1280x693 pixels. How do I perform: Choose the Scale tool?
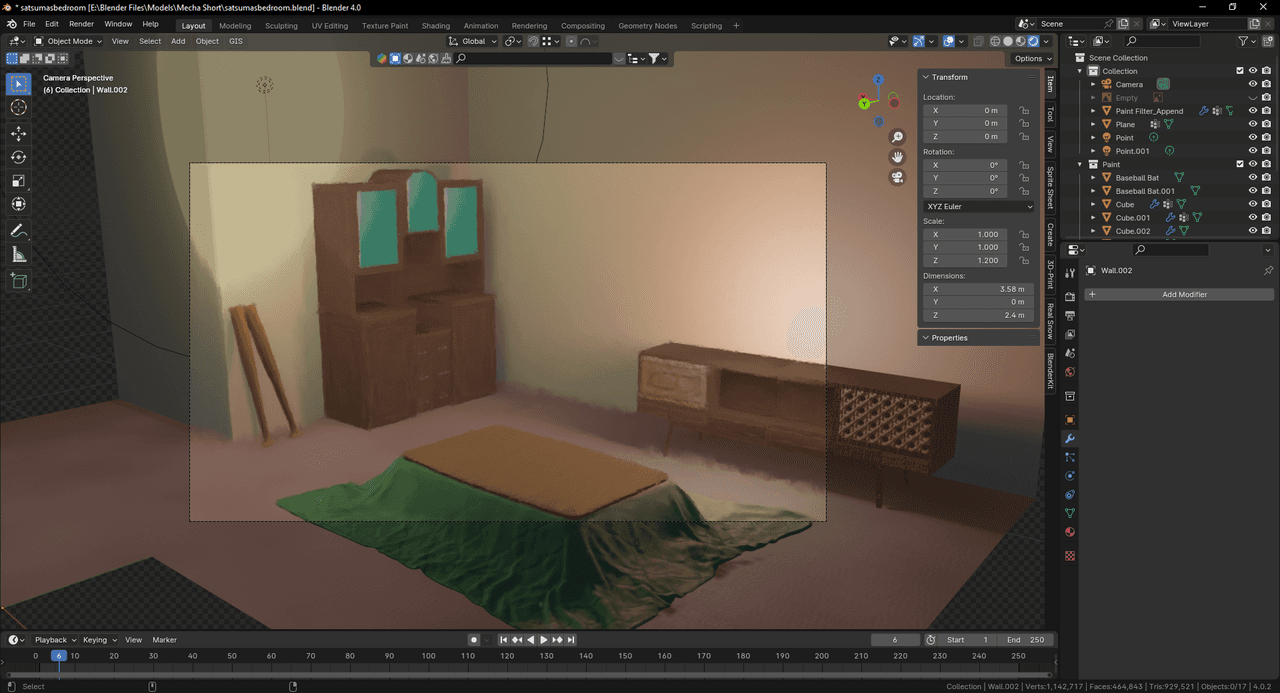[19, 181]
